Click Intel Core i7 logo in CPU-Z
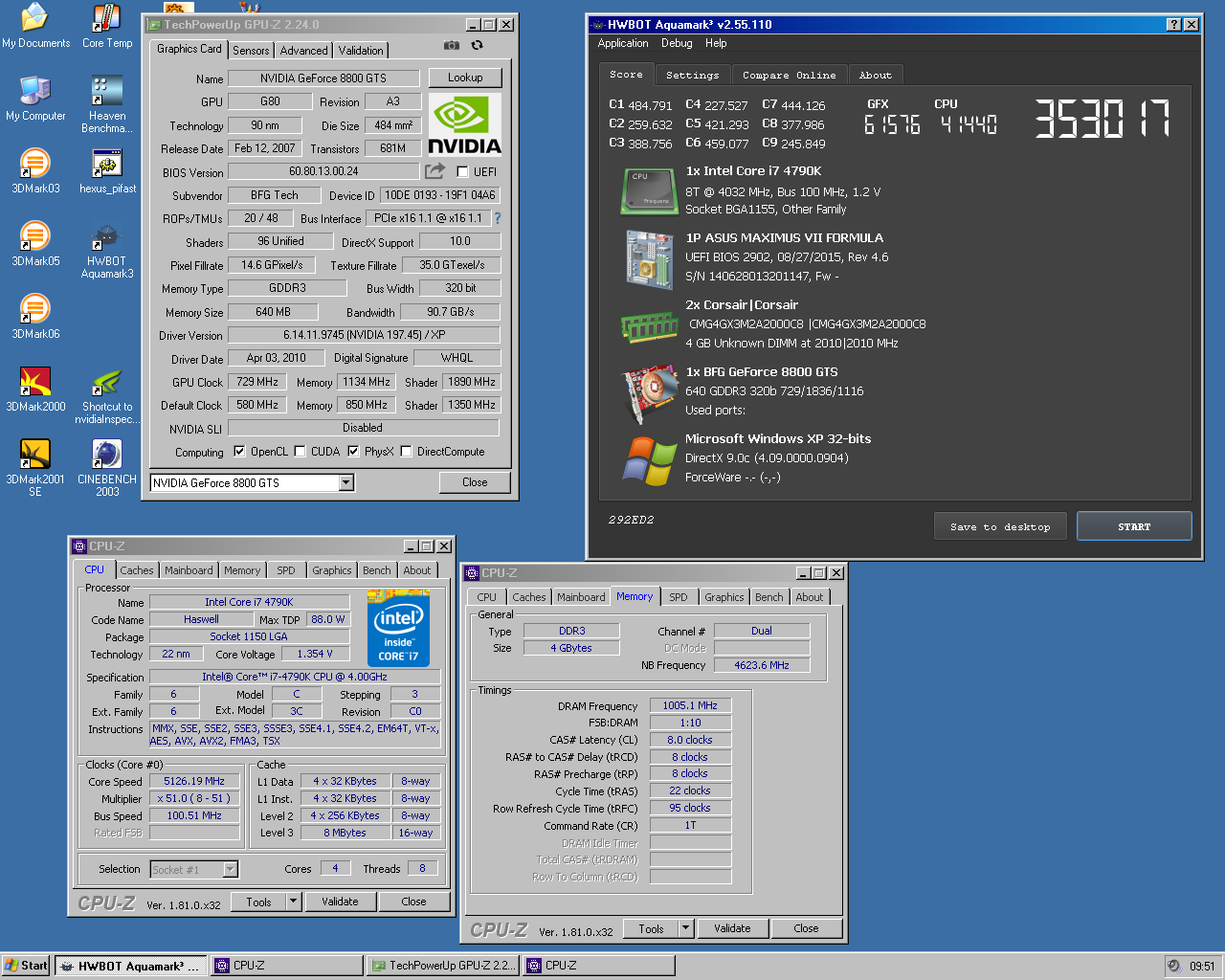This screenshot has width=1225, height=980. coord(398,628)
